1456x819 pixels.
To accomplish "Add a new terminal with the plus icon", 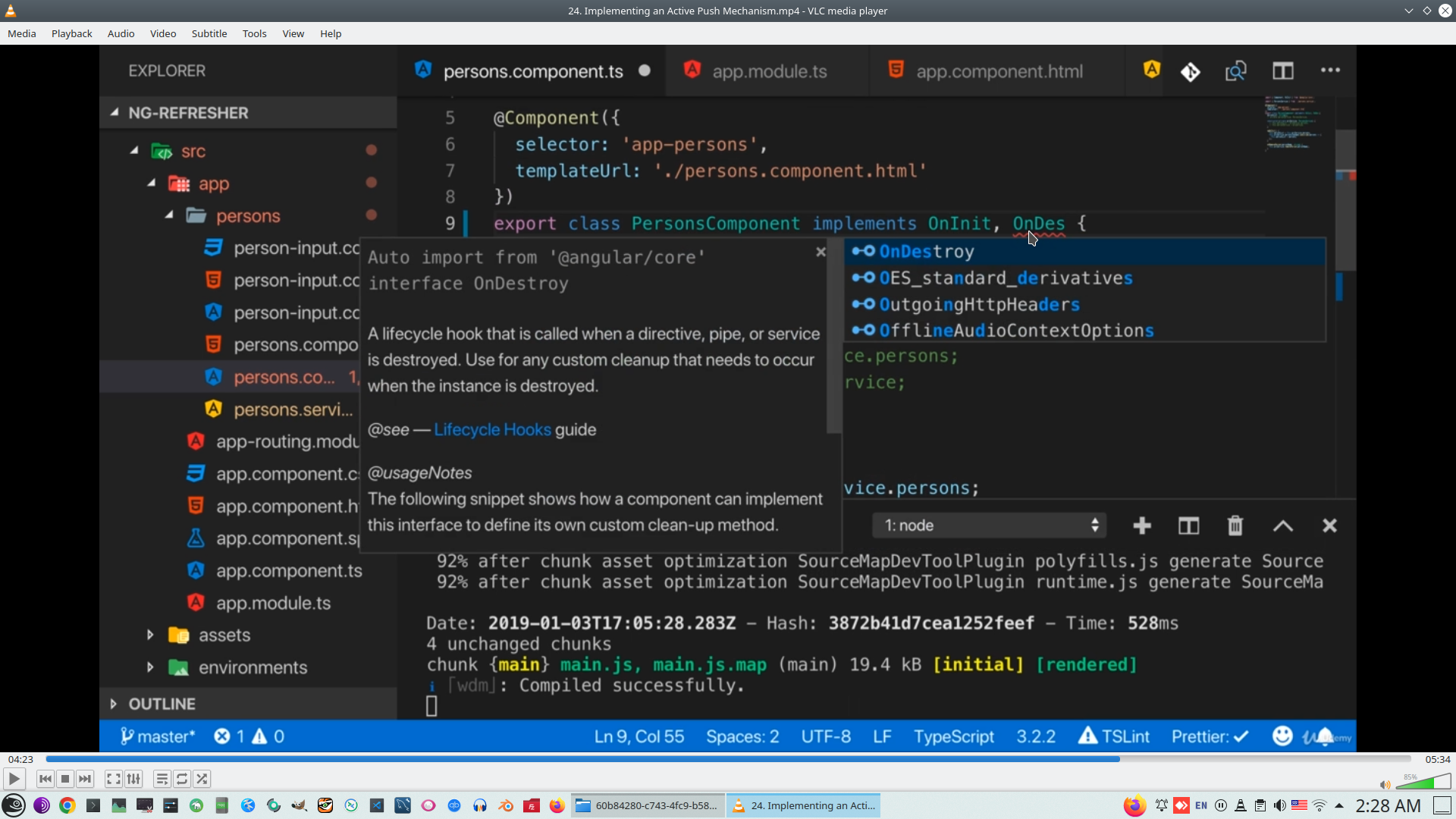I will tap(1141, 525).
